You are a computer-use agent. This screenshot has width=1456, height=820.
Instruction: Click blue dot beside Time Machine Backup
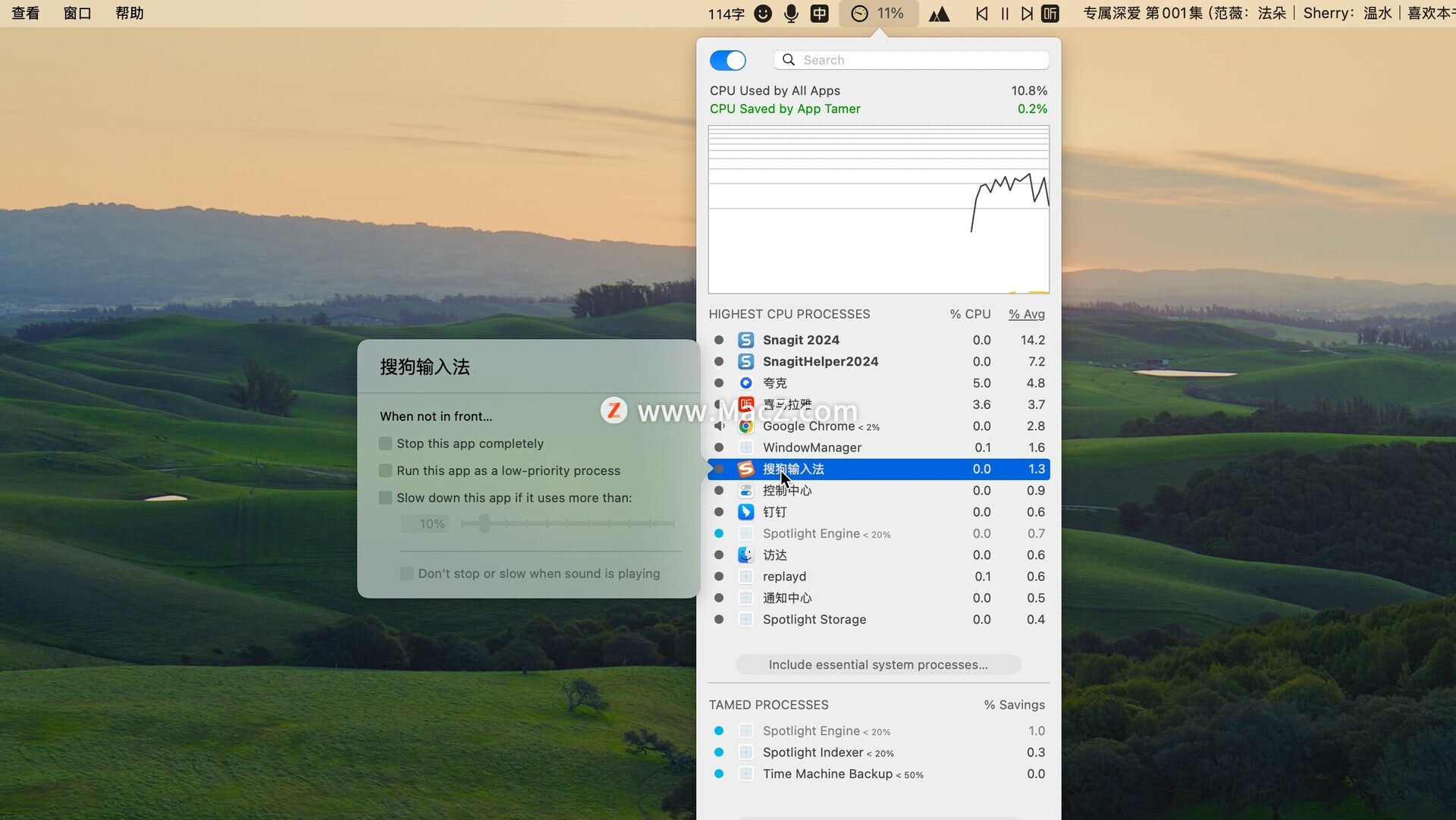(x=719, y=774)
